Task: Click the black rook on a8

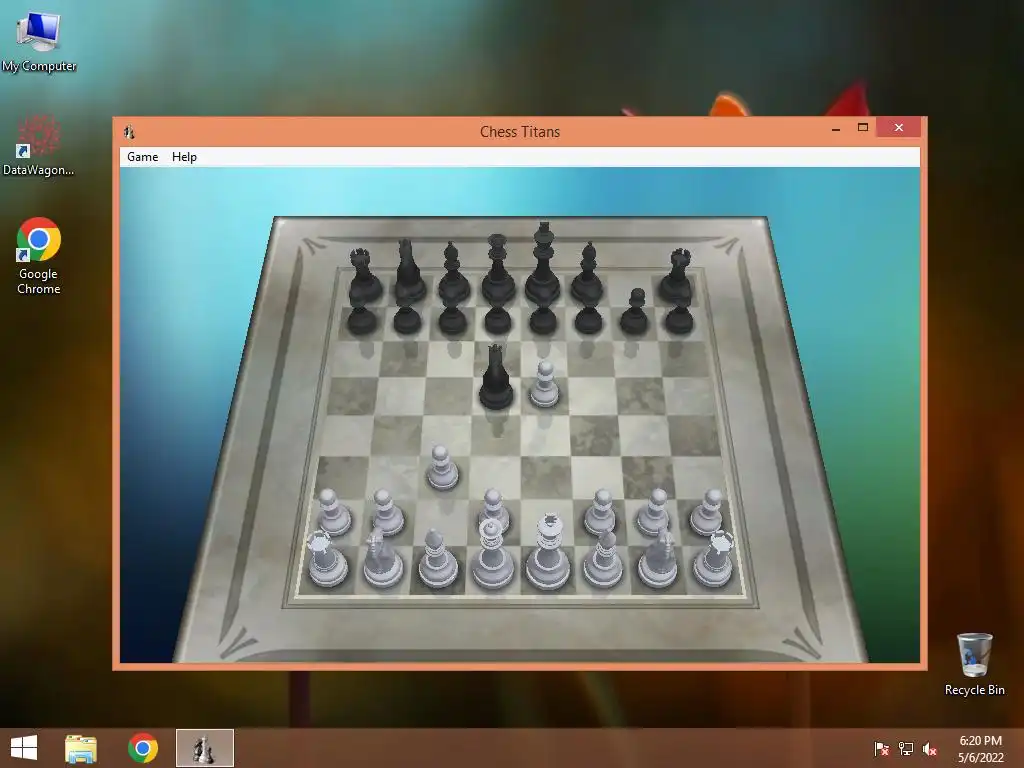Action: [364, 276]
